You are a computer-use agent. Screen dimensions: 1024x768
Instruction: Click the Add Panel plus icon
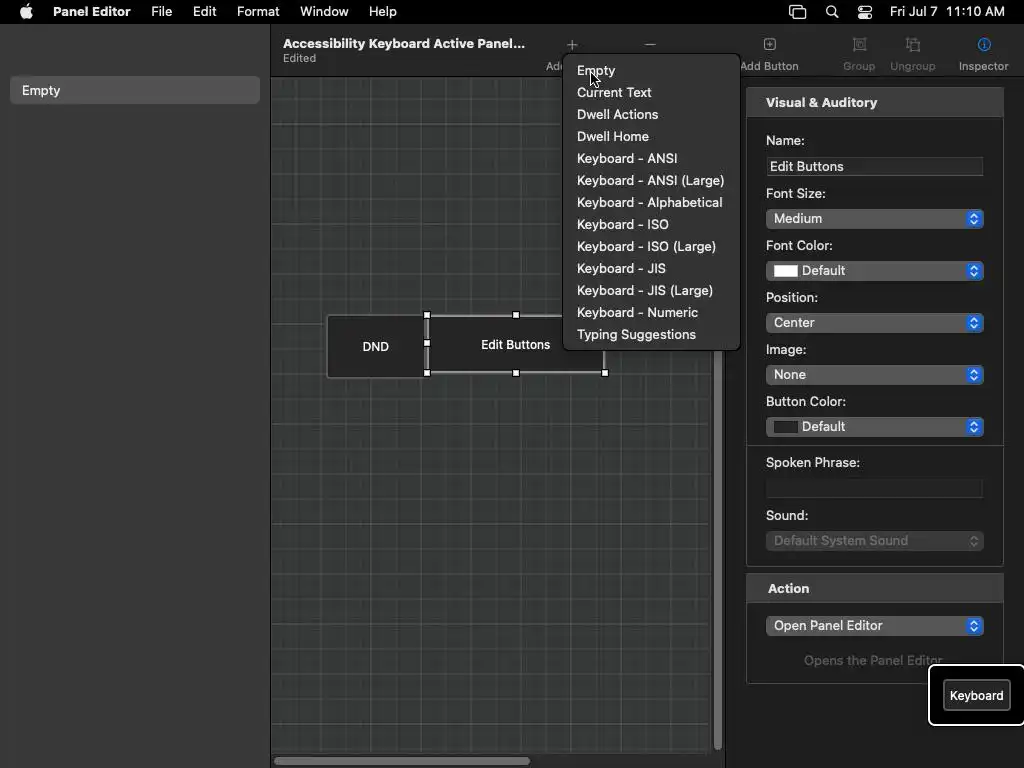[x=572, y=44]
